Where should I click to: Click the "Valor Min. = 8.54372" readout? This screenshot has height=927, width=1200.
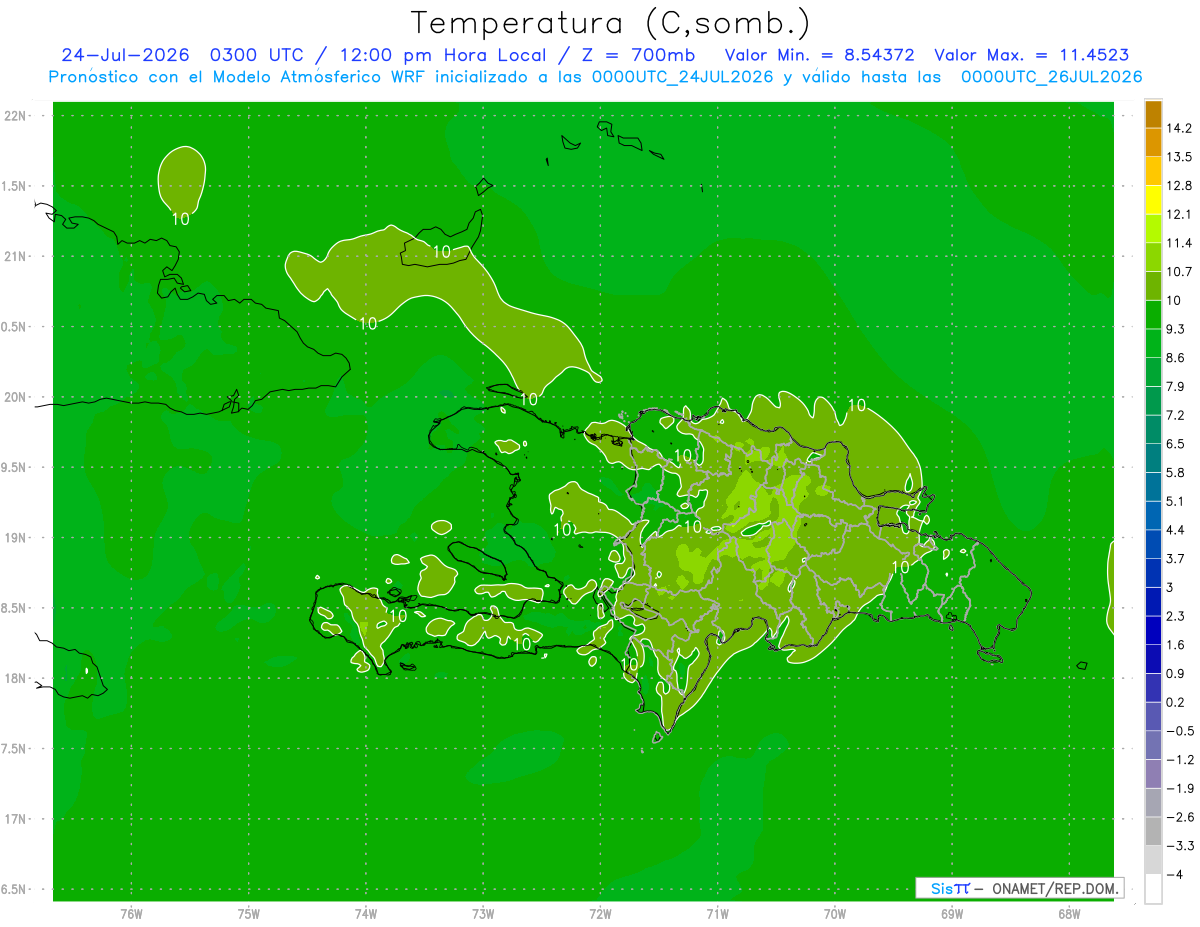click(x=820, y=55)
